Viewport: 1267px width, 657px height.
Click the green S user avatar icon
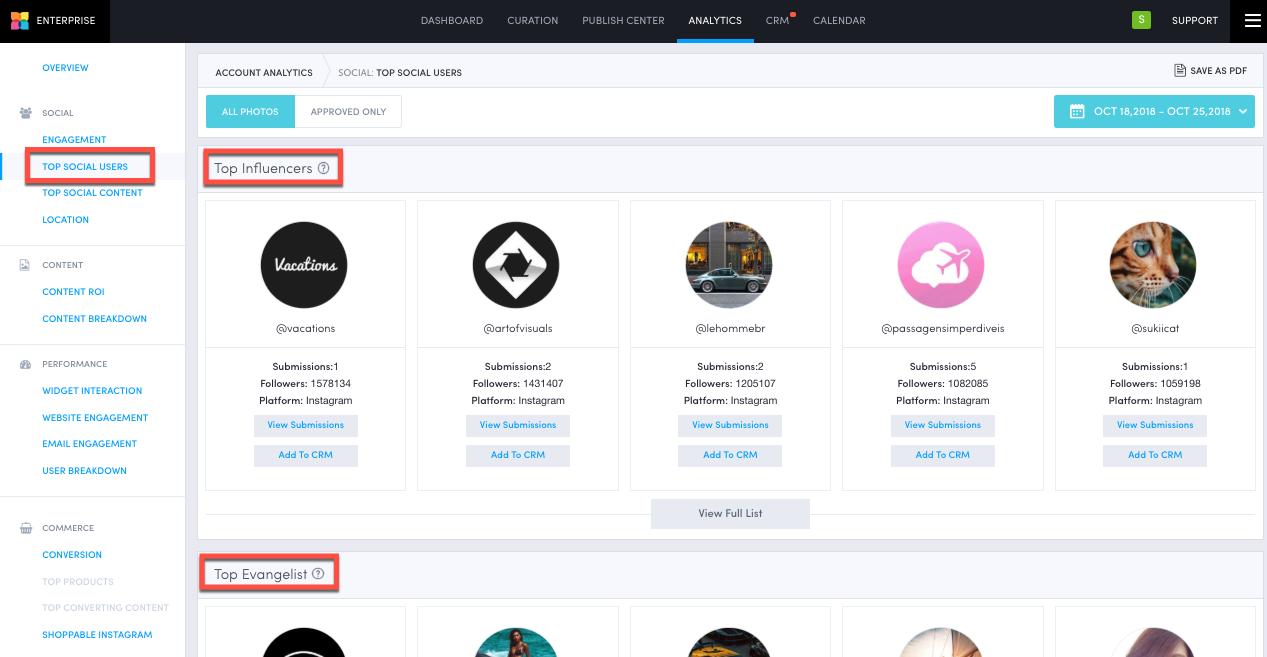pyautogui.click(x=1140, y=20)
